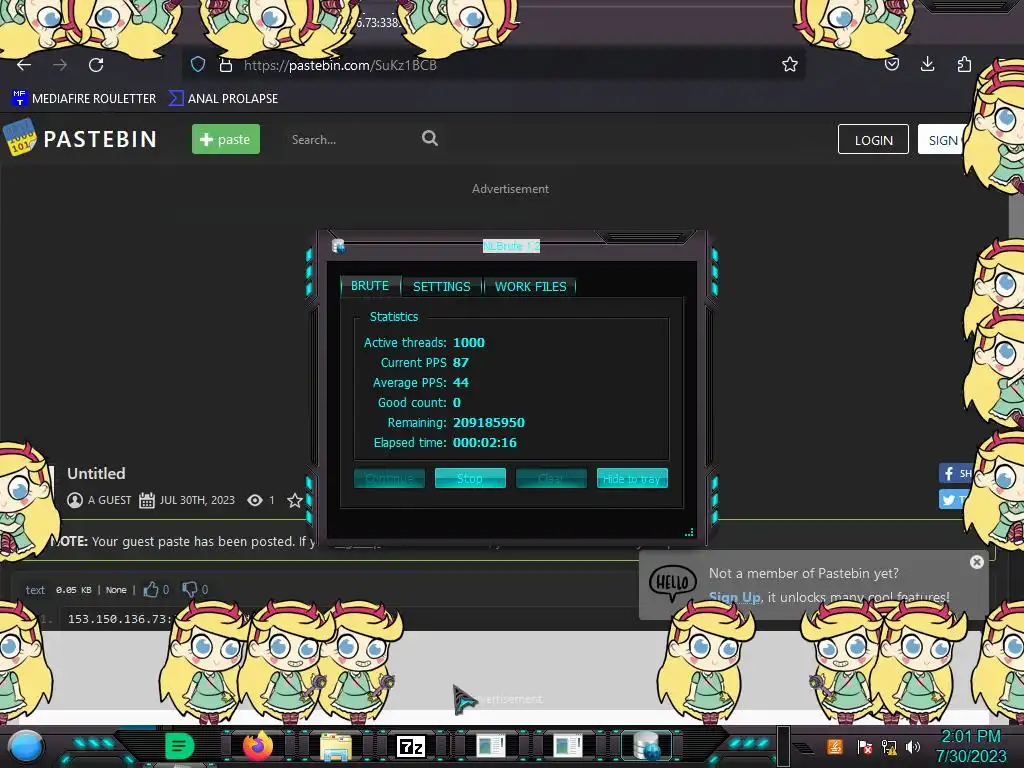Click the SIGN up button
The image size is (1024, 768).
point(942,139)
